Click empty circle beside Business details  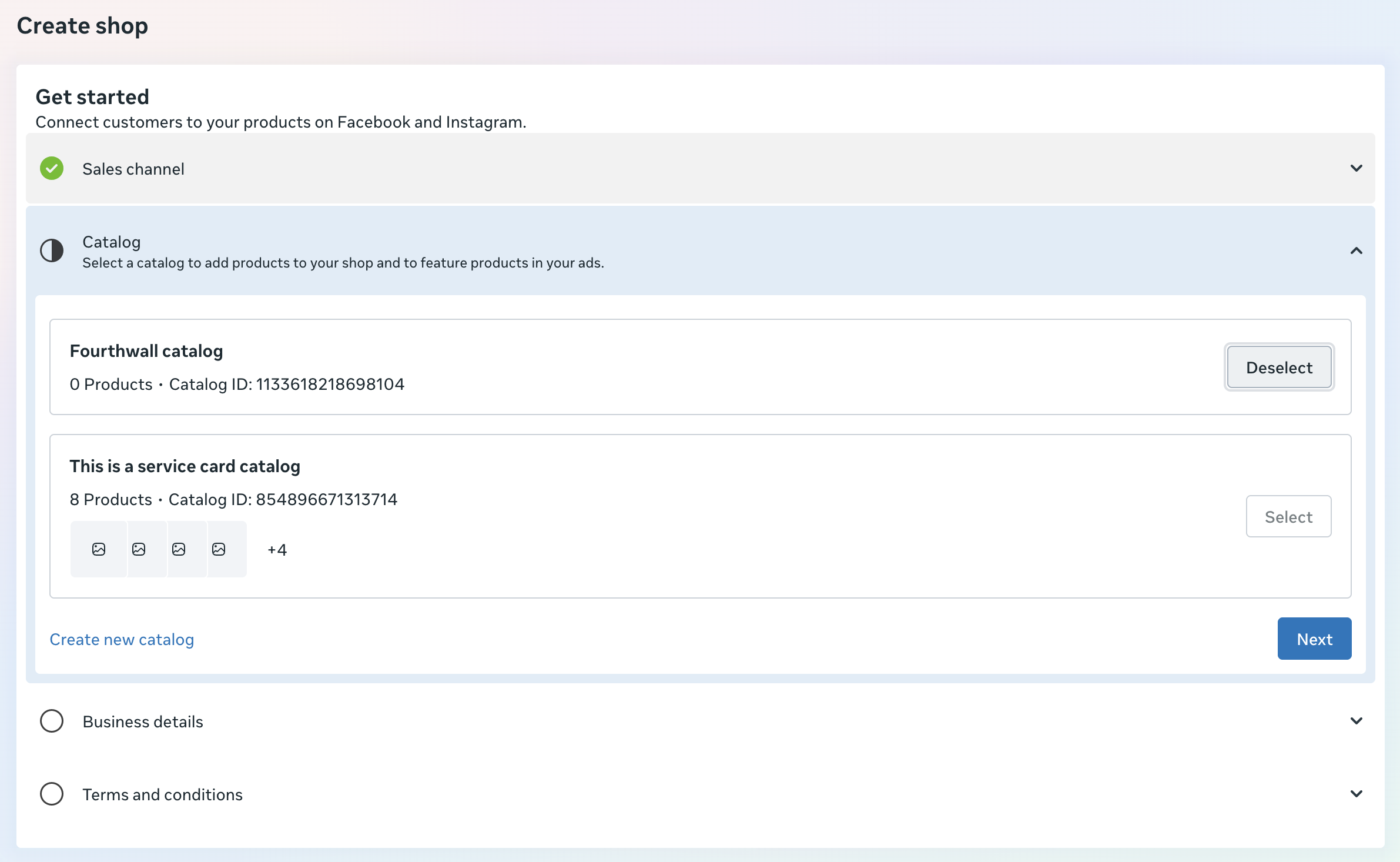(x=52, y=721)
